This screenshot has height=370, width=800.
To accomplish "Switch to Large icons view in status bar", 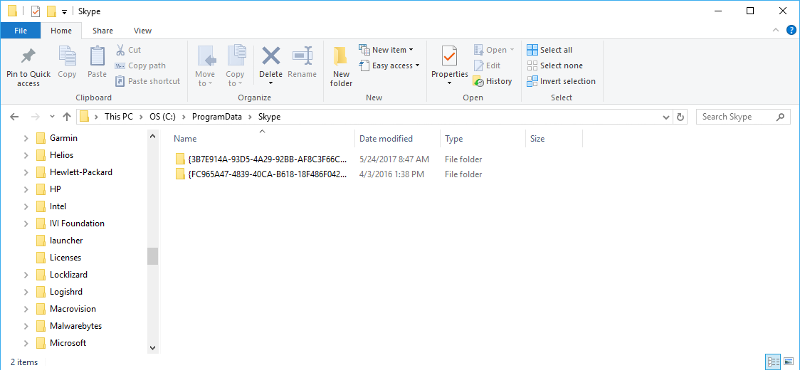I will pyautogui.click(x=788, y=362).
